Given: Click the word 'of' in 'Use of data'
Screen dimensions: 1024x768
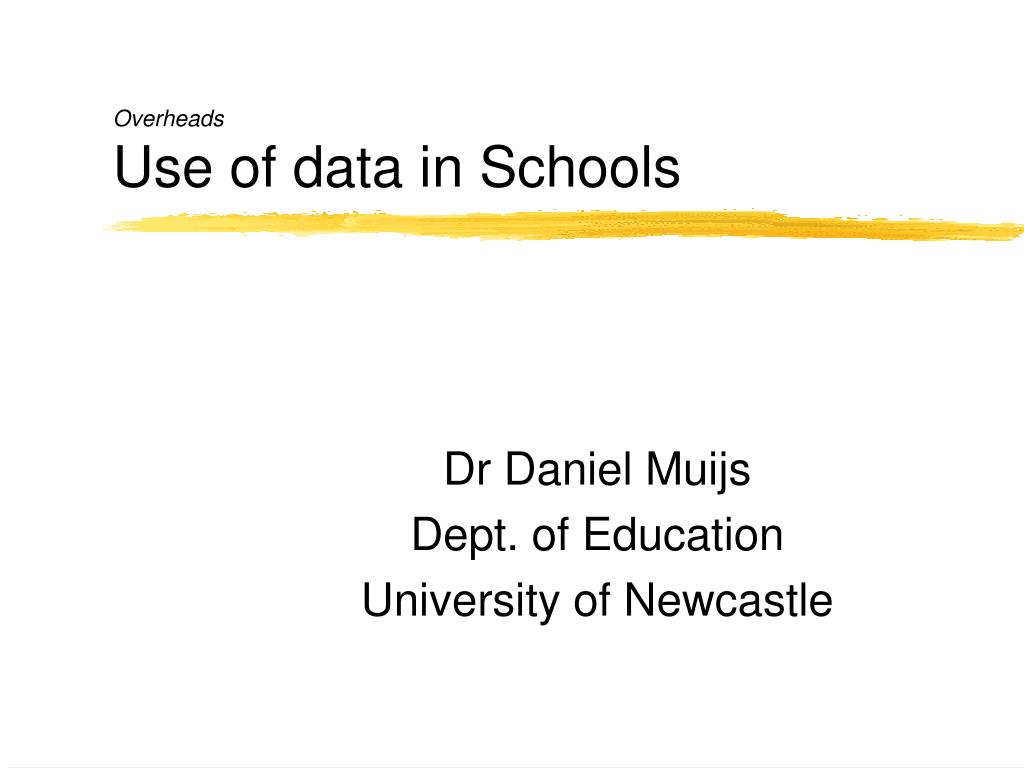Looking at the screenshot, I should tap(252, 167).
